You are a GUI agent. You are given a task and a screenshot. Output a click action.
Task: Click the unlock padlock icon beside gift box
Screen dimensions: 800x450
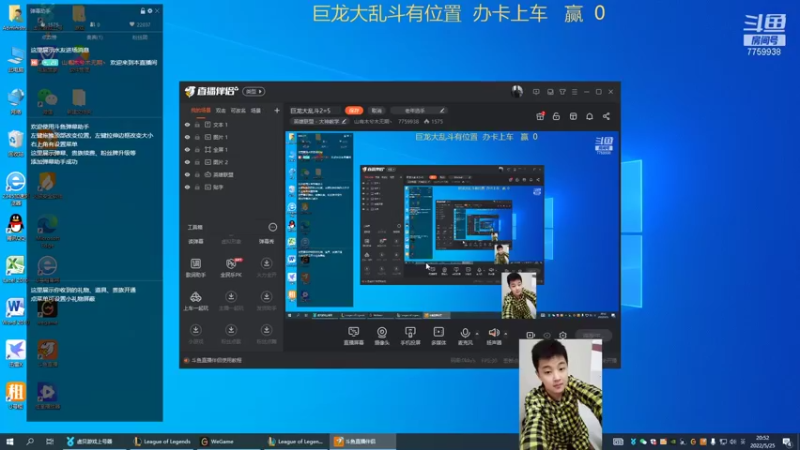pos(556,116)
